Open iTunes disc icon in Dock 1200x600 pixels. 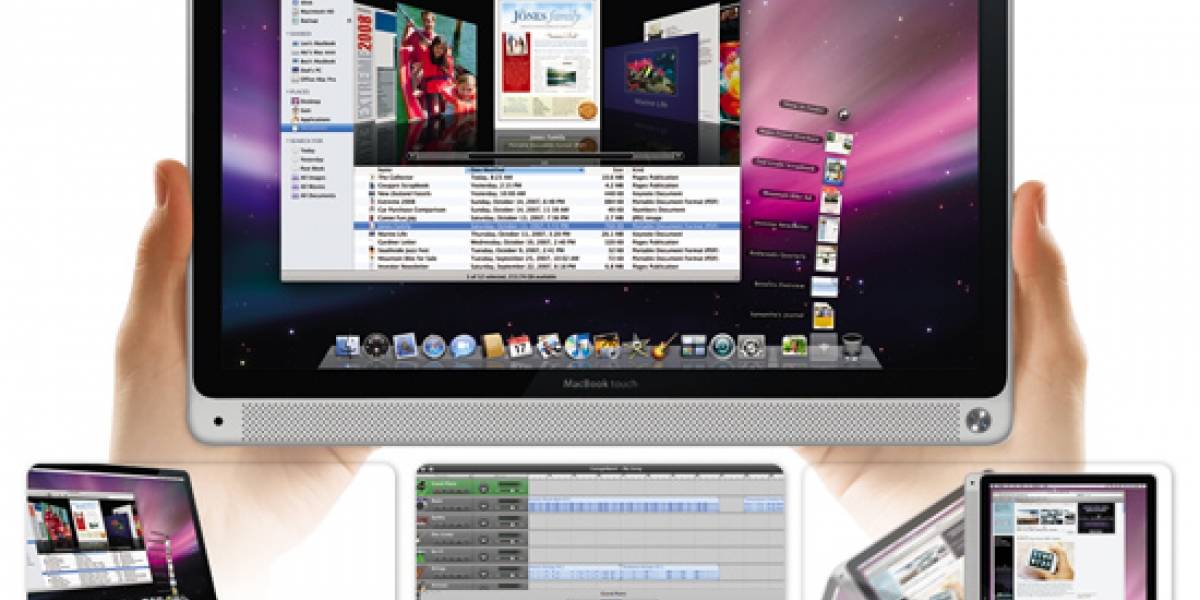click(x=578, y=346)
